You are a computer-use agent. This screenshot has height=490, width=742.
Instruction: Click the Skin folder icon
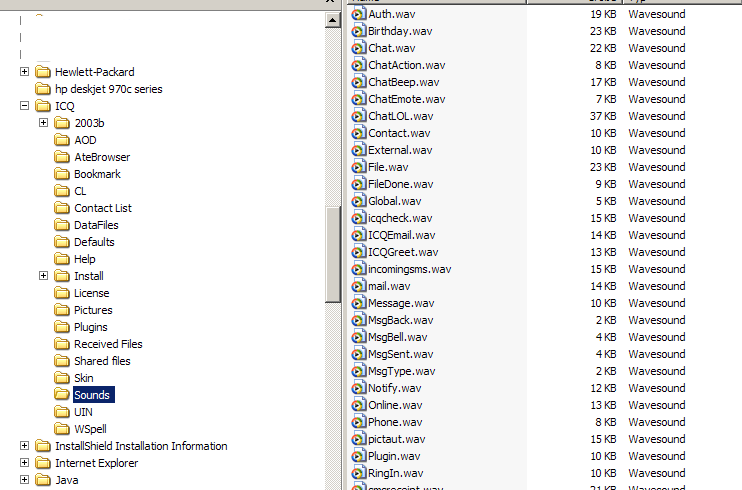pyautogui.click(x=62, y=378)
